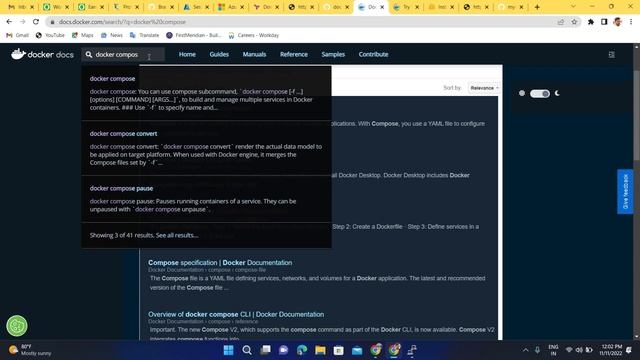Screen dimensions: 640x360
Task: Click the green floating widget icon at bottom left
Action: pyautogui.click(x=17, y=326)
